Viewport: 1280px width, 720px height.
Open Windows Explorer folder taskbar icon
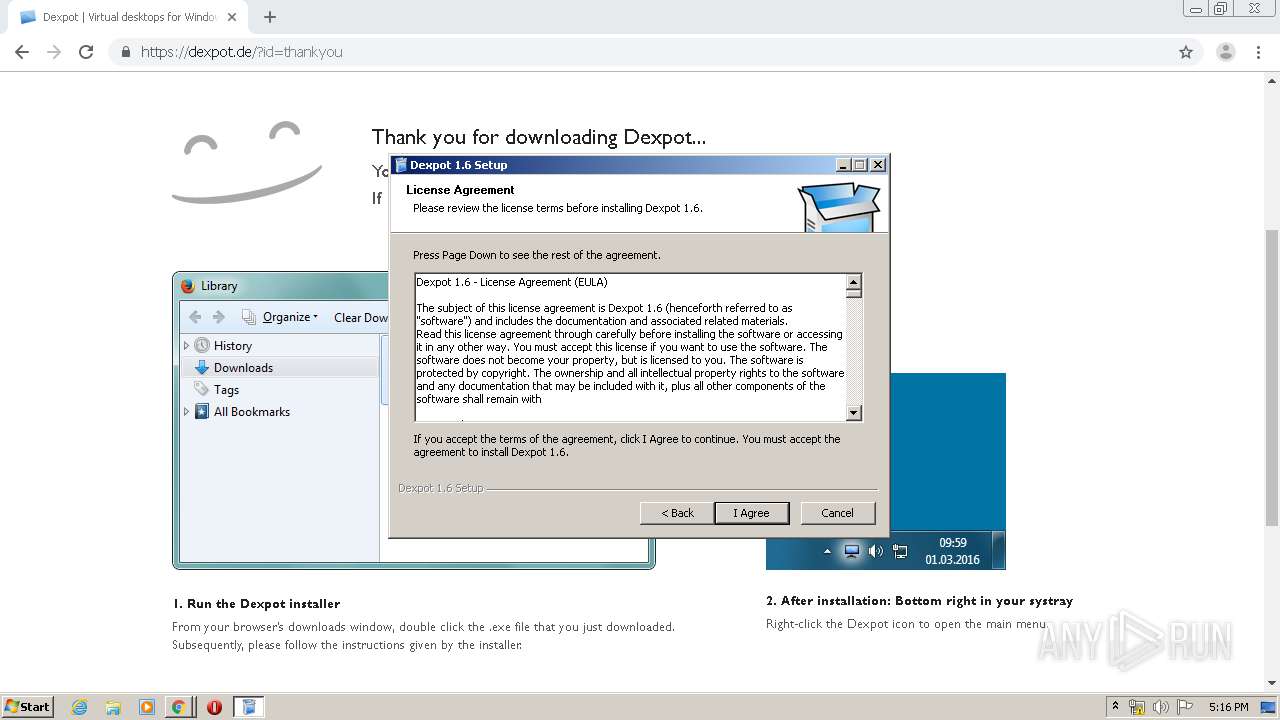pos(113,707)
